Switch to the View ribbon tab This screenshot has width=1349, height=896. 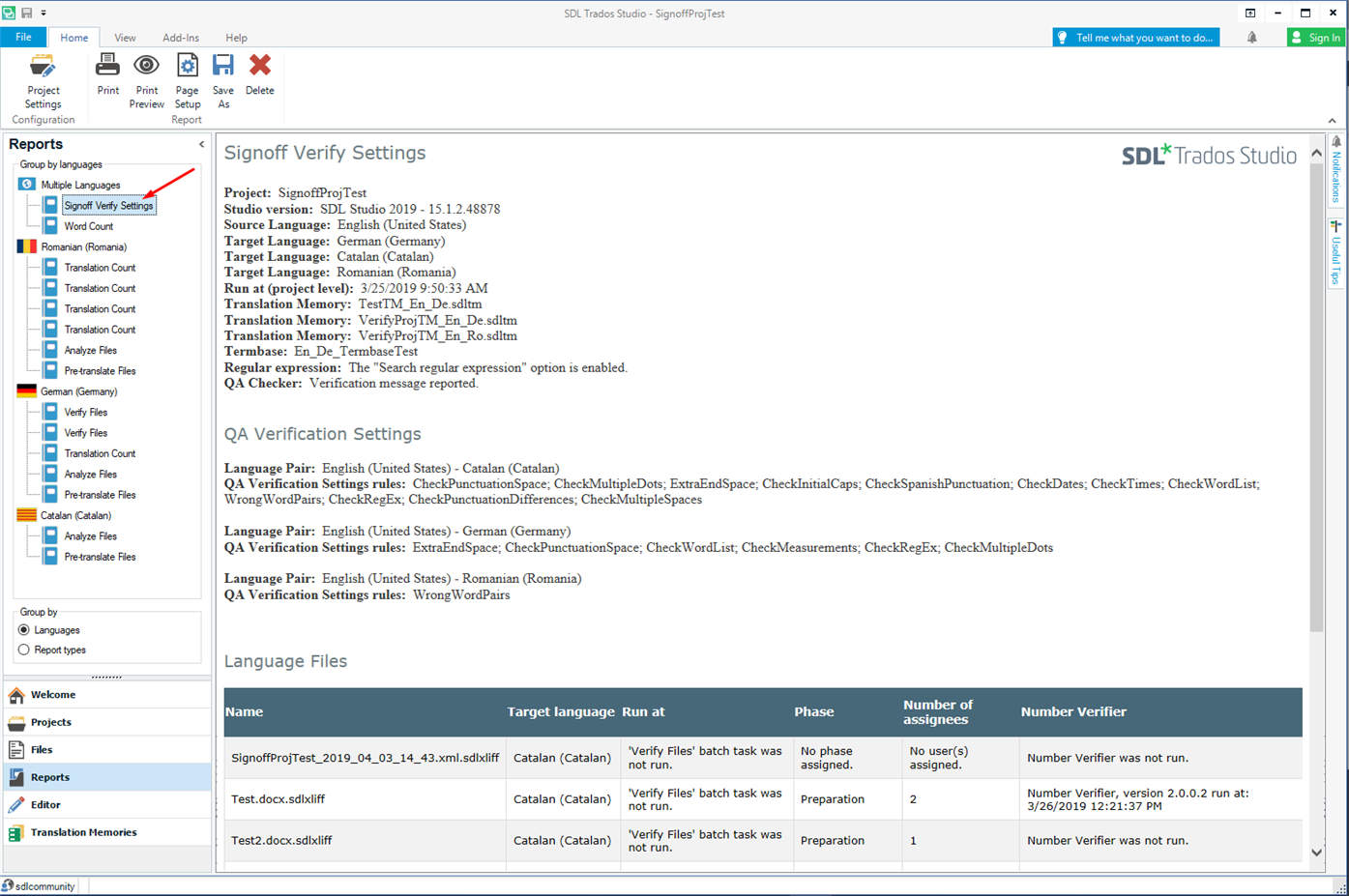coord(125,38)
